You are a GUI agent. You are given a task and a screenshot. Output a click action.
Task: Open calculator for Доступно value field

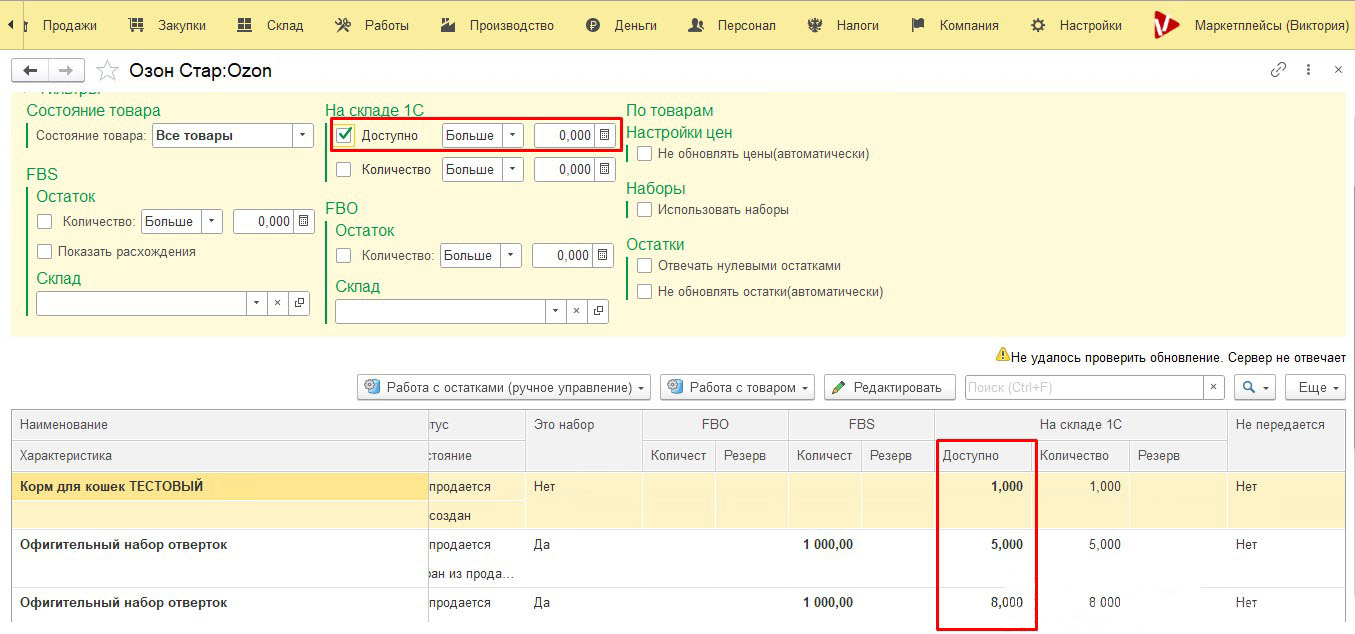tap(604, 135)
